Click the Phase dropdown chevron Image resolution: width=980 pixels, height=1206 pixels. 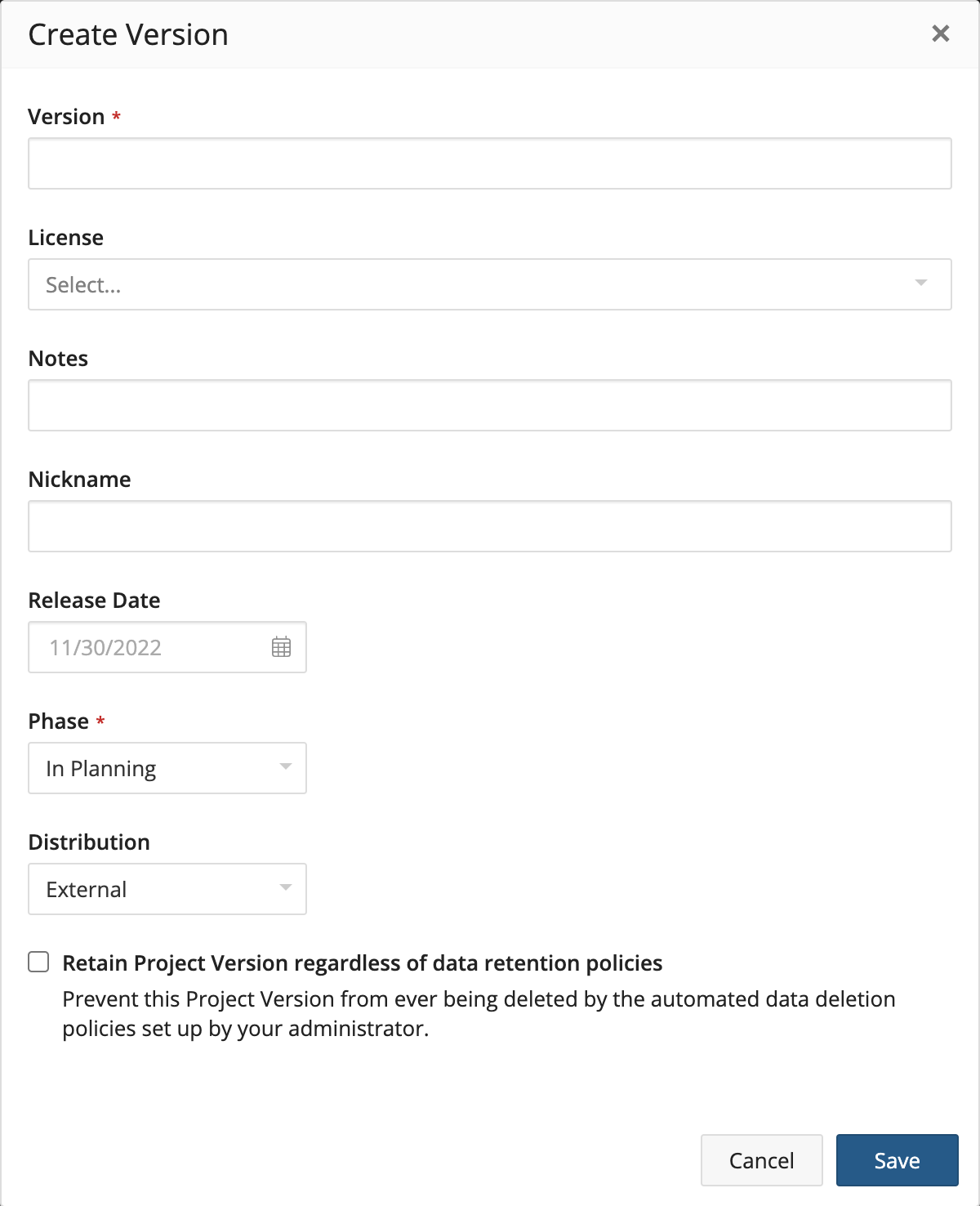[286, 767]
